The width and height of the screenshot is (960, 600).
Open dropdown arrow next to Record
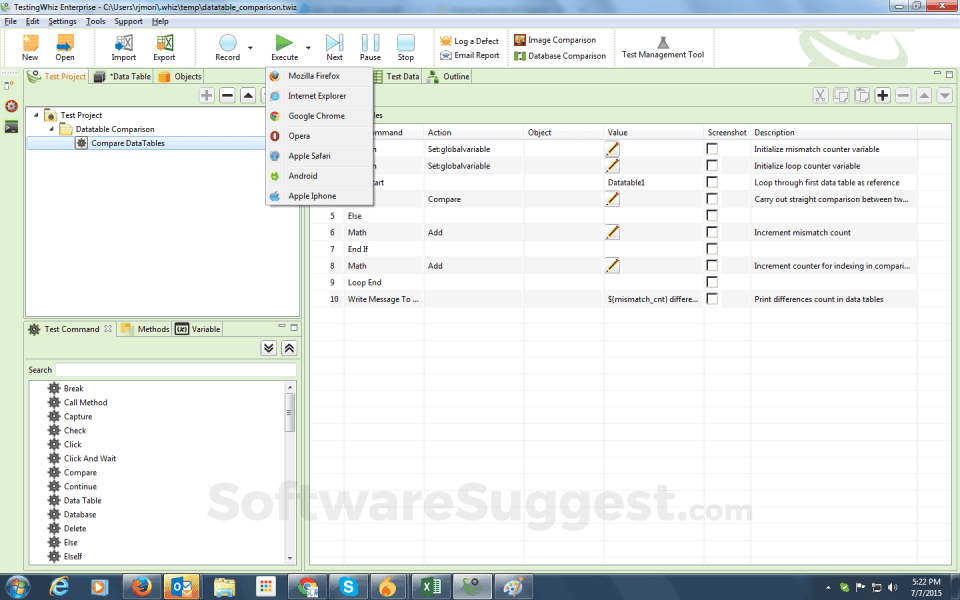pyautogui.click(x=250, y=47)
